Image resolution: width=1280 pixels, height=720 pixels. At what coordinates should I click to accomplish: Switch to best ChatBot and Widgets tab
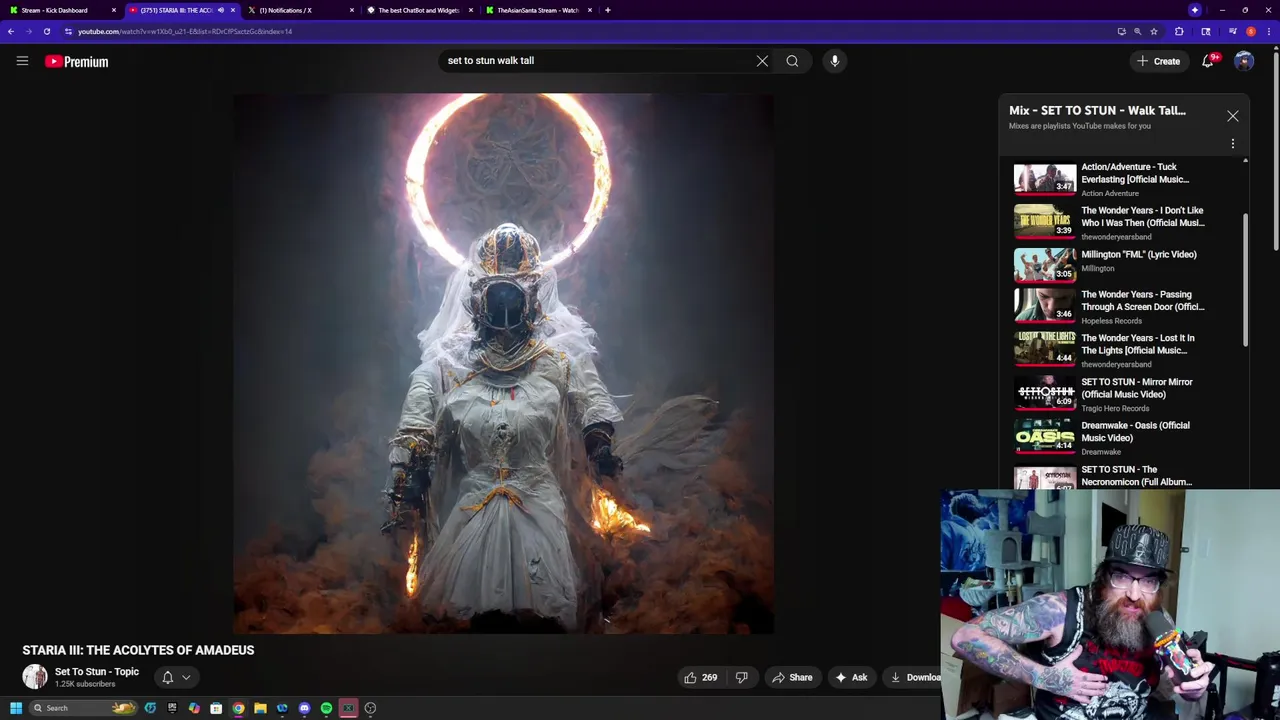(418, 10)
